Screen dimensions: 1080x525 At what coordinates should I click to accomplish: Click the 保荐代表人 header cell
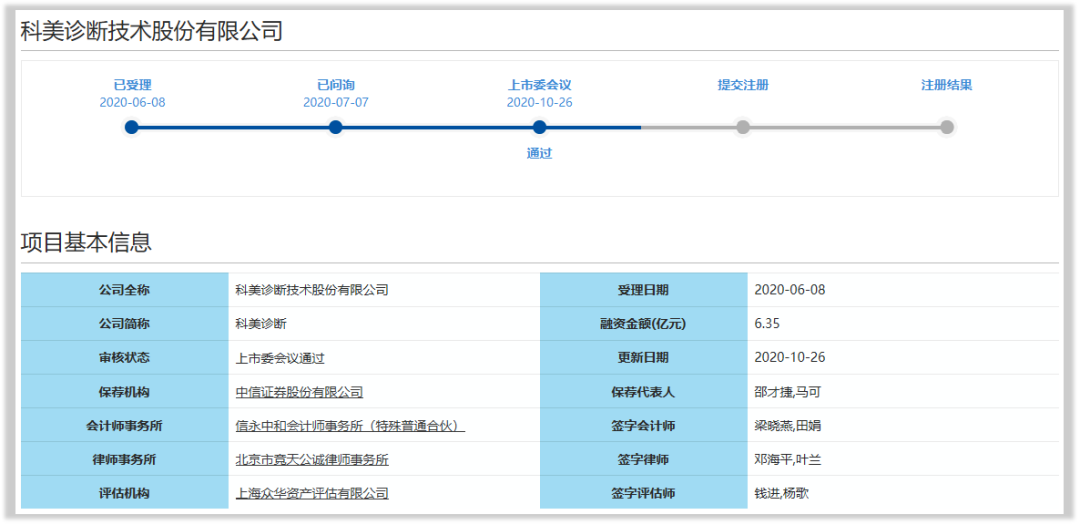pyautogui.click(x=643, y=392)
